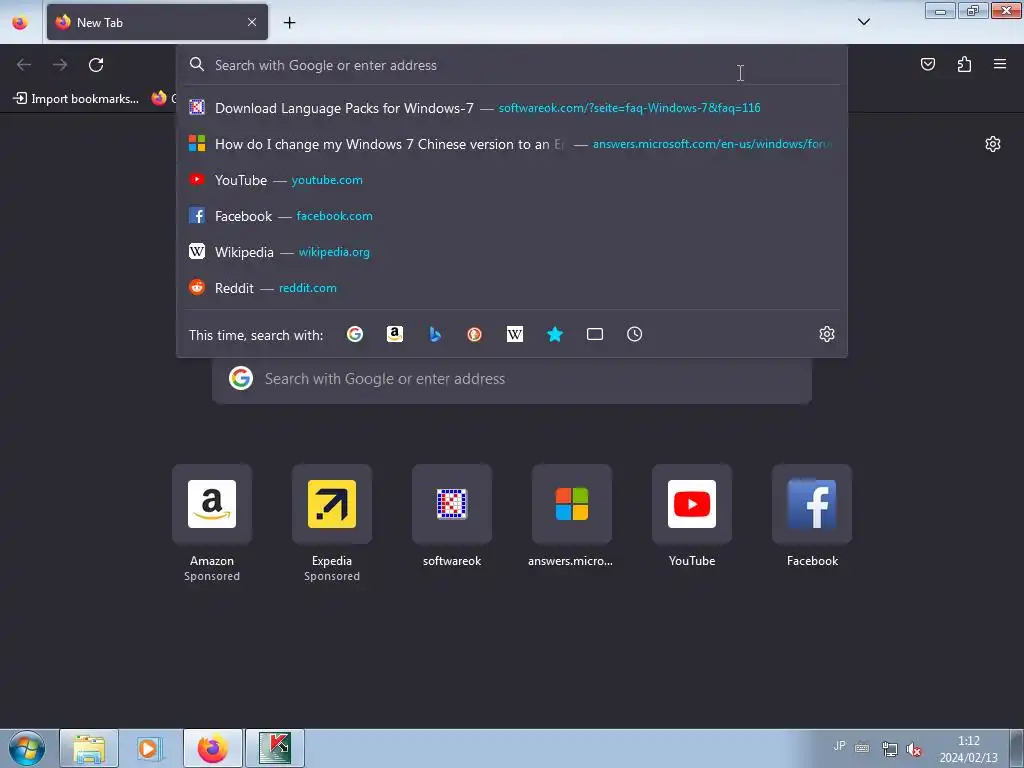Screen dimensions: 1024x768
Task: Search this time with Wikipedia
Action: (x=515, y=334)
